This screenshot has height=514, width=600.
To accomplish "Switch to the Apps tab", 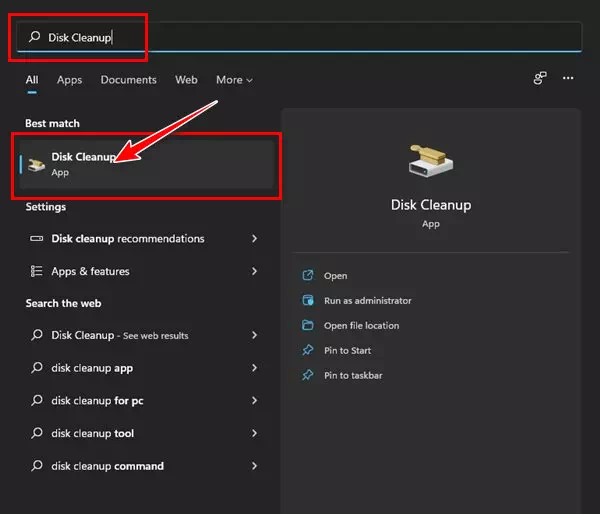I will [69, 80].
